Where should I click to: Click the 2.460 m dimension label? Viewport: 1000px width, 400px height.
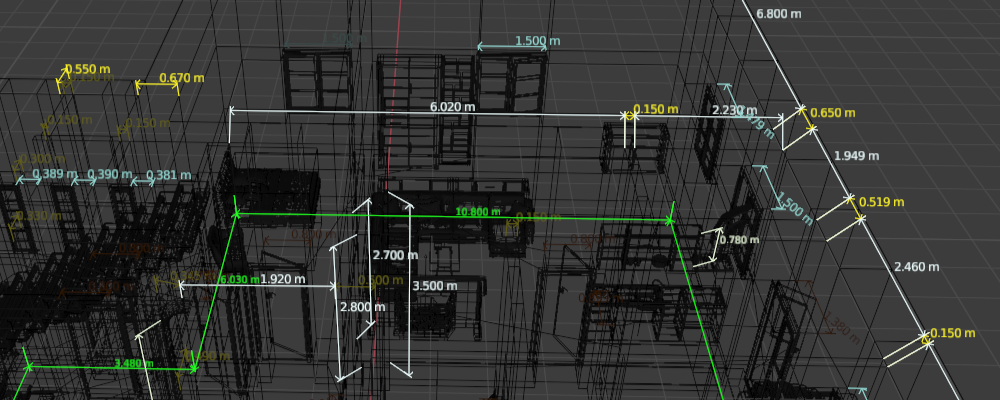click(x=916, y=267)
